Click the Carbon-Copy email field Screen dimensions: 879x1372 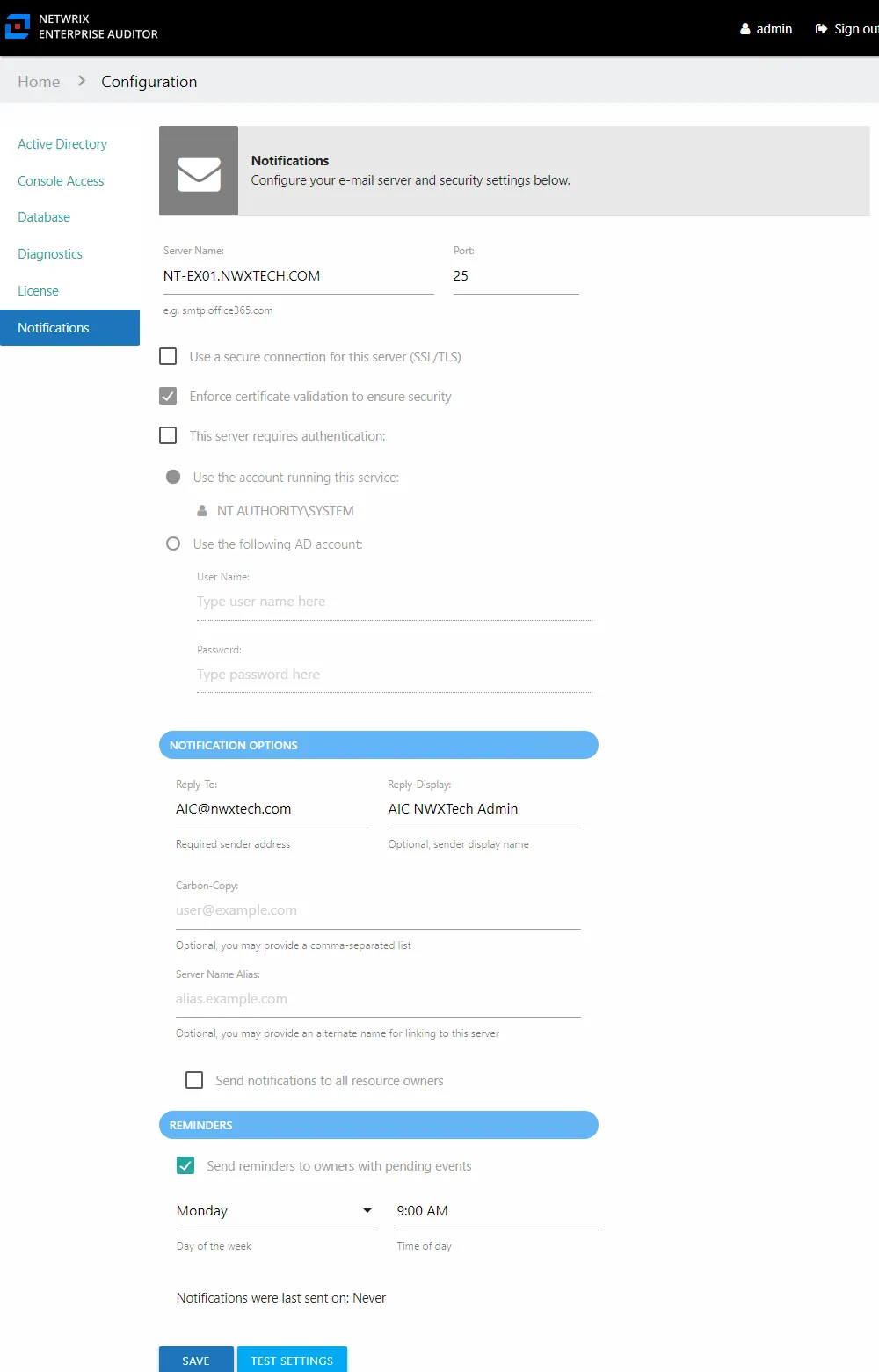[378, 910]
